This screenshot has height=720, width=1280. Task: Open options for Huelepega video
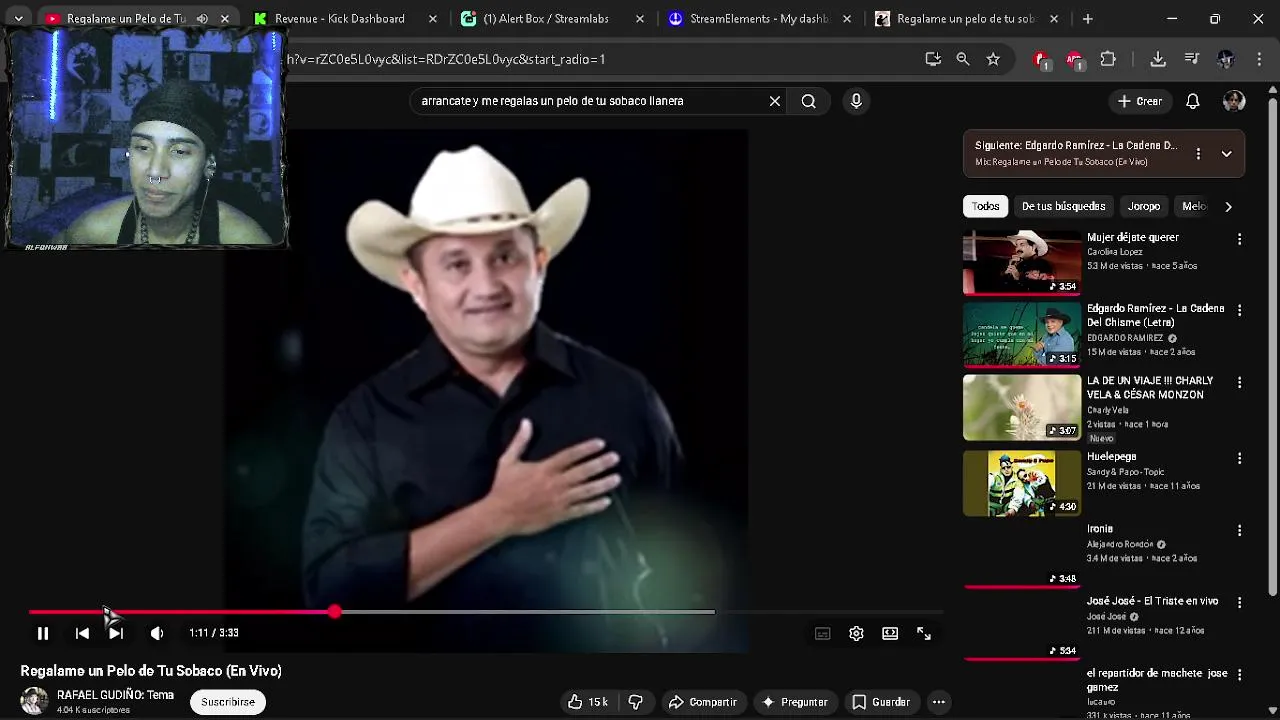click(x=1239, y=459)
